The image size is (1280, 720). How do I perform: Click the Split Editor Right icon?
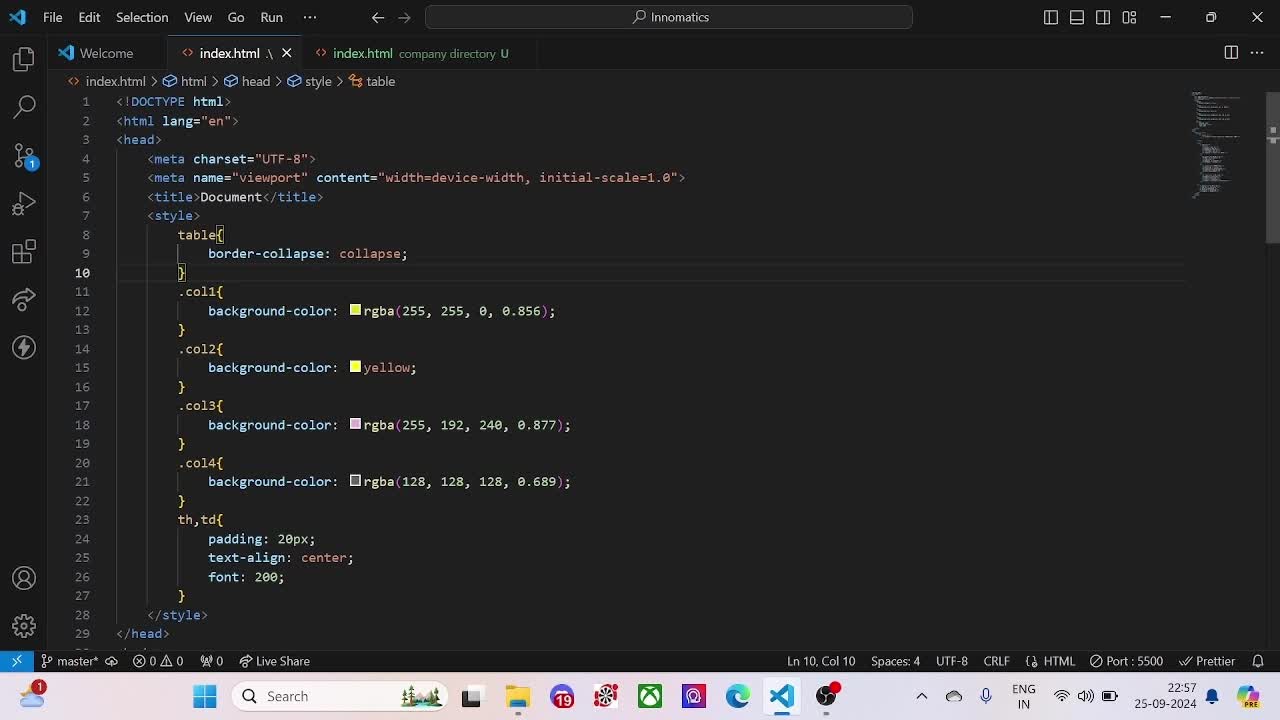point(1231,53)
